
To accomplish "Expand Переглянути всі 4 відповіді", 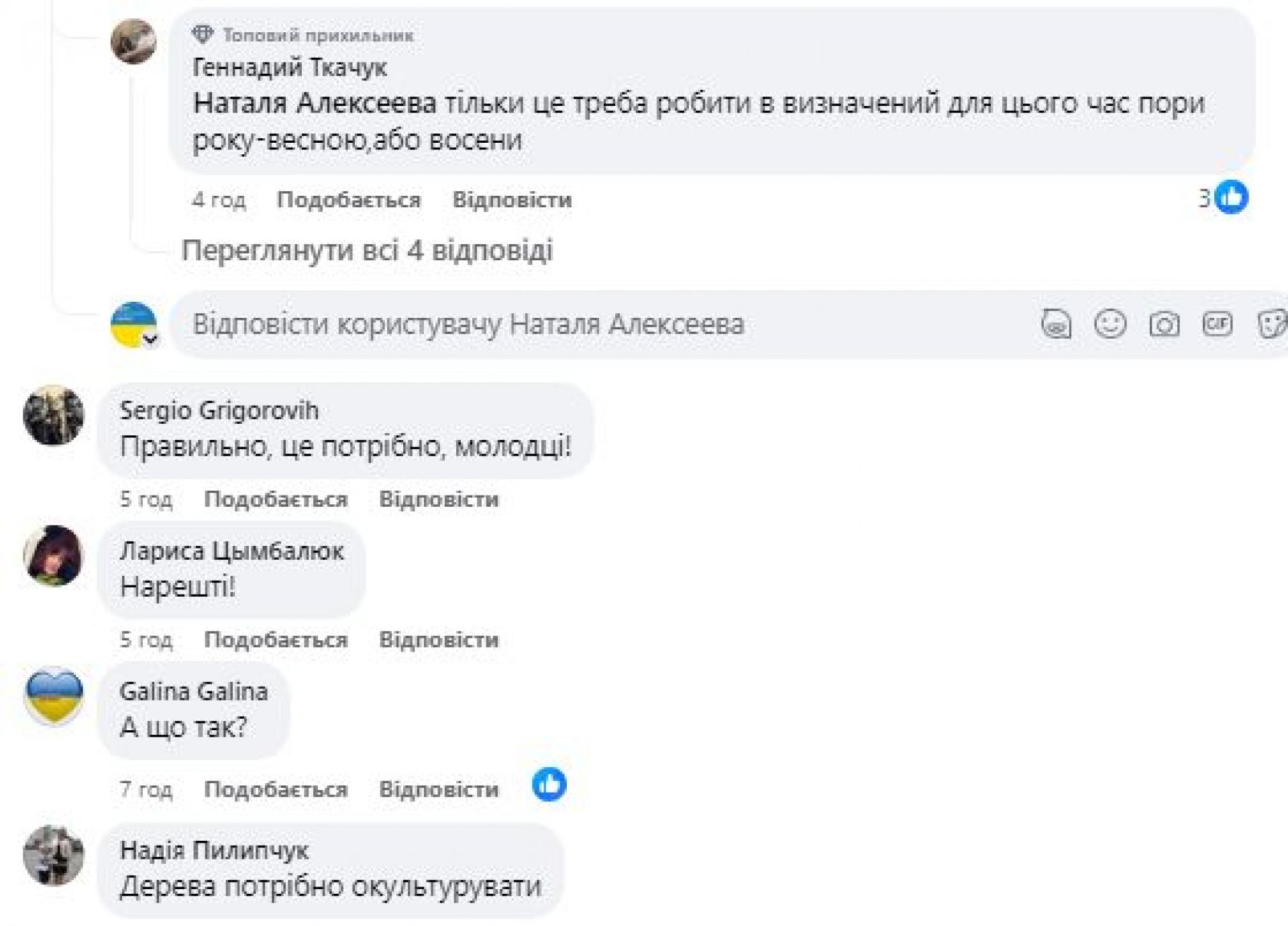I will click(x=367, y=251).
